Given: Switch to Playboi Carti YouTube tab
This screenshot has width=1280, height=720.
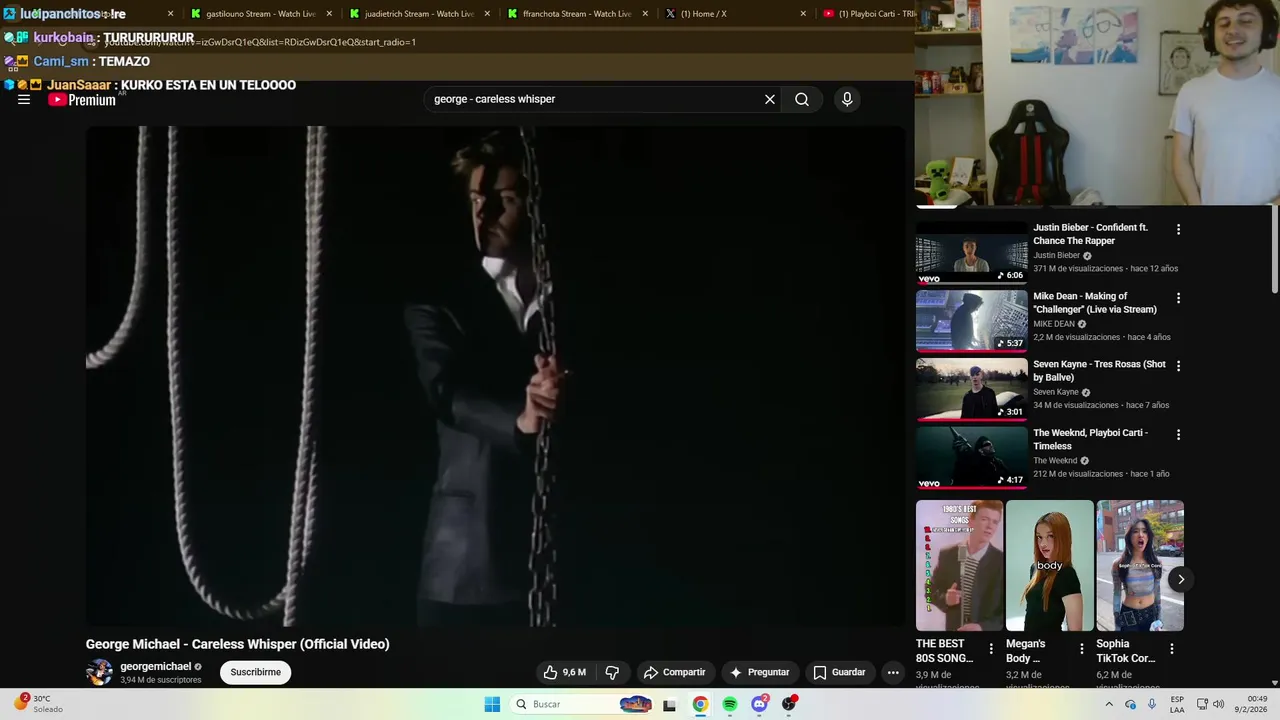Looking at the screenshot, I should 866,14.
